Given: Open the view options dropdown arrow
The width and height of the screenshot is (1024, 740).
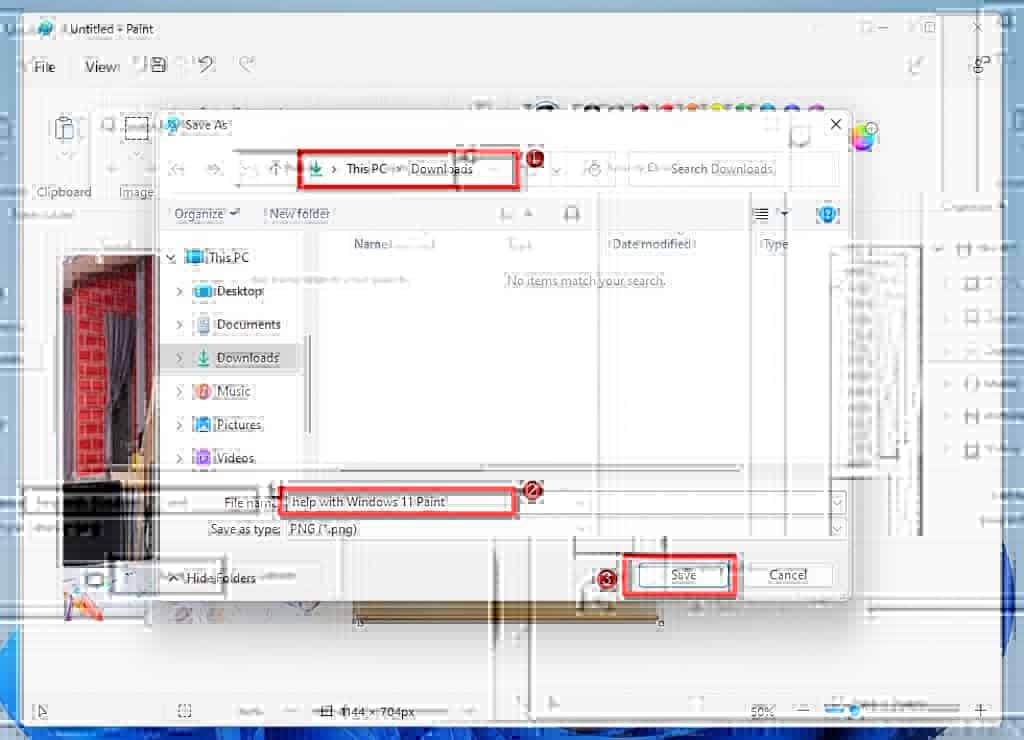Looking at the screenshot, I should click(x=784, y=214).
